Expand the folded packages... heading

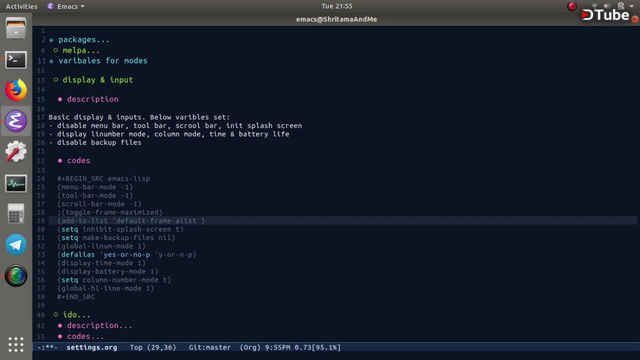pyautogui.click(x=83, y=40)
